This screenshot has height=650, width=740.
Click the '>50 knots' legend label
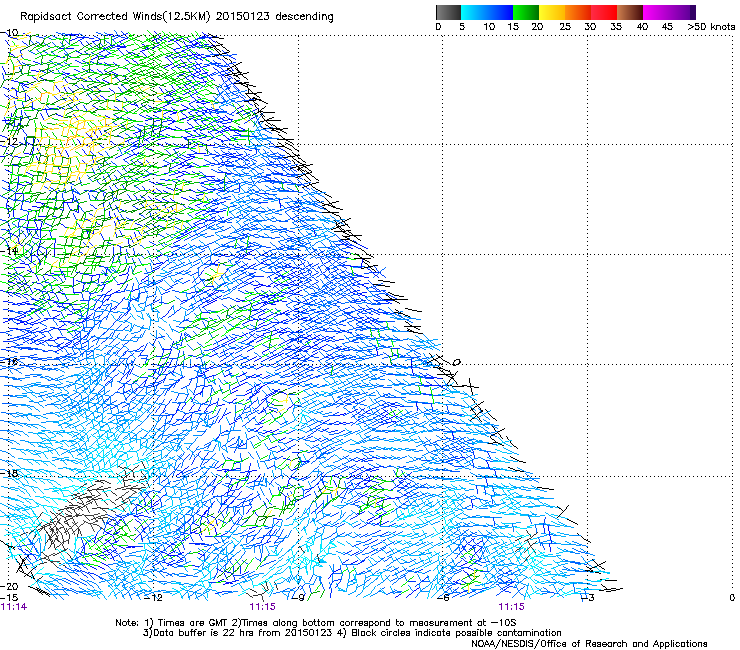(x=711, y=27)
